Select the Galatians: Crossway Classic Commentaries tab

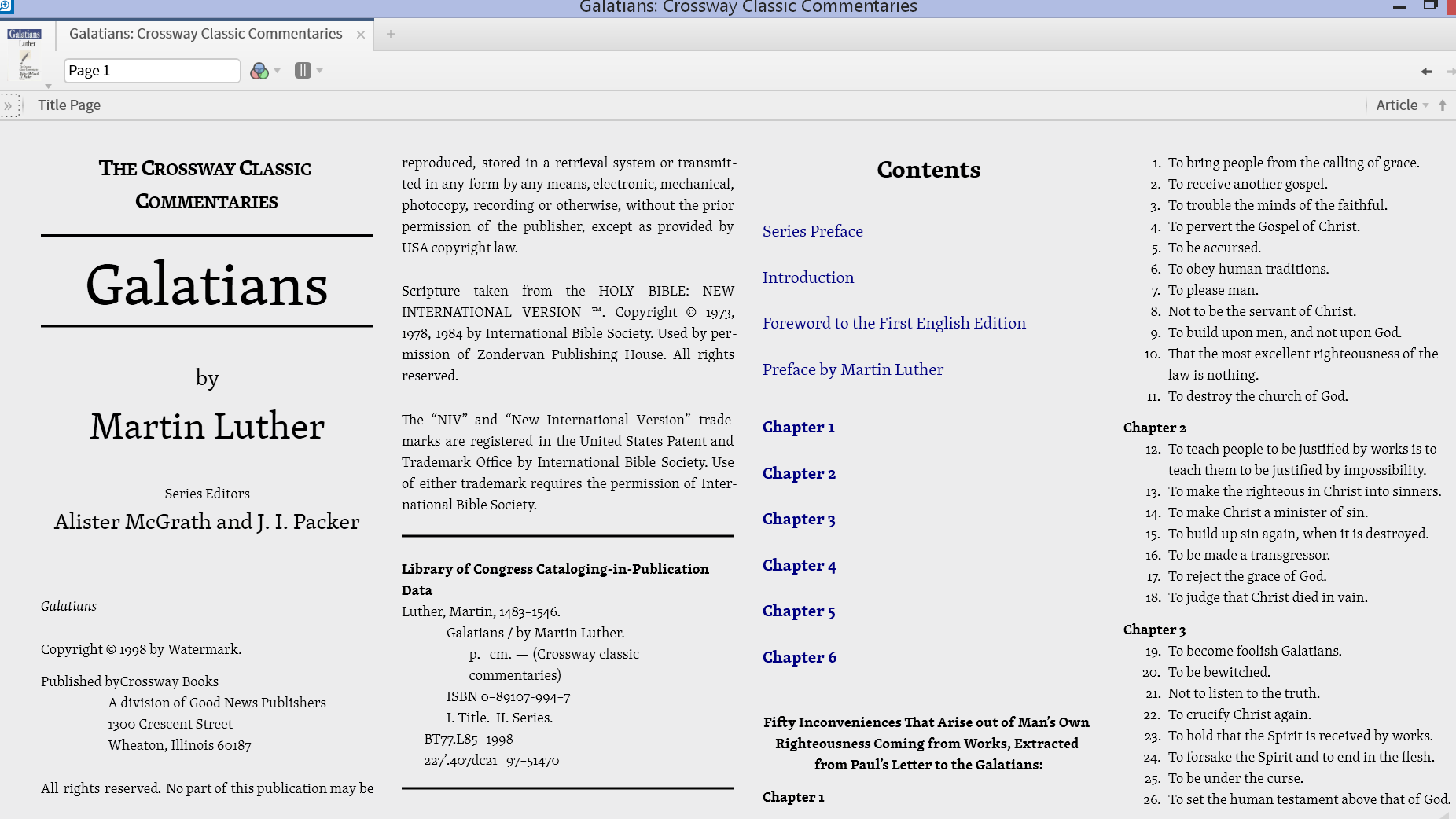[206, 34]
